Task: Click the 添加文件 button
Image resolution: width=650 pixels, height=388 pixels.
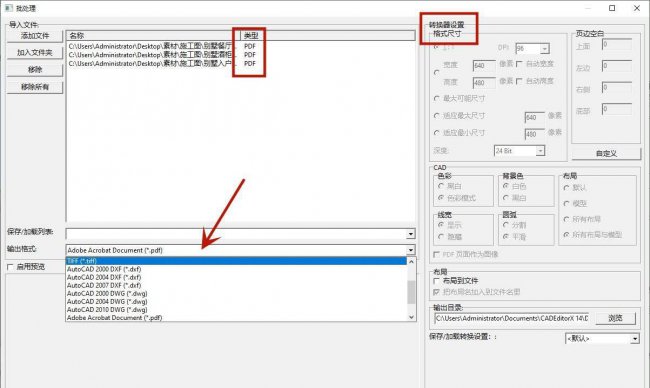Action: [35, 36]
